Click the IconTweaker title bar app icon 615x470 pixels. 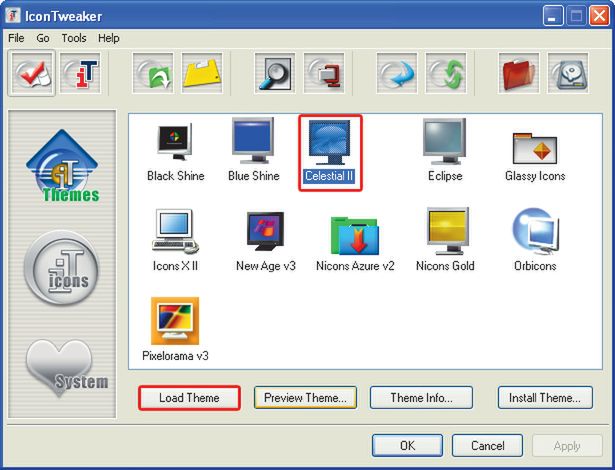(x=13, y=16)
